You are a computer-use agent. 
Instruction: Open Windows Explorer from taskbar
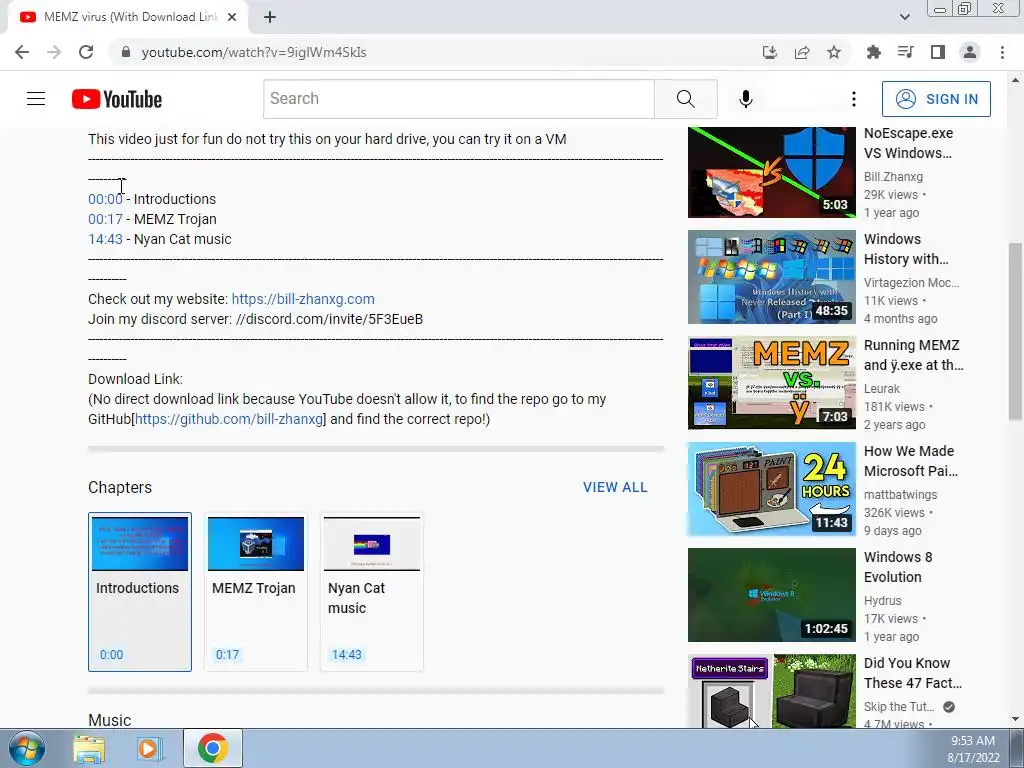click(x=89, y=748)
